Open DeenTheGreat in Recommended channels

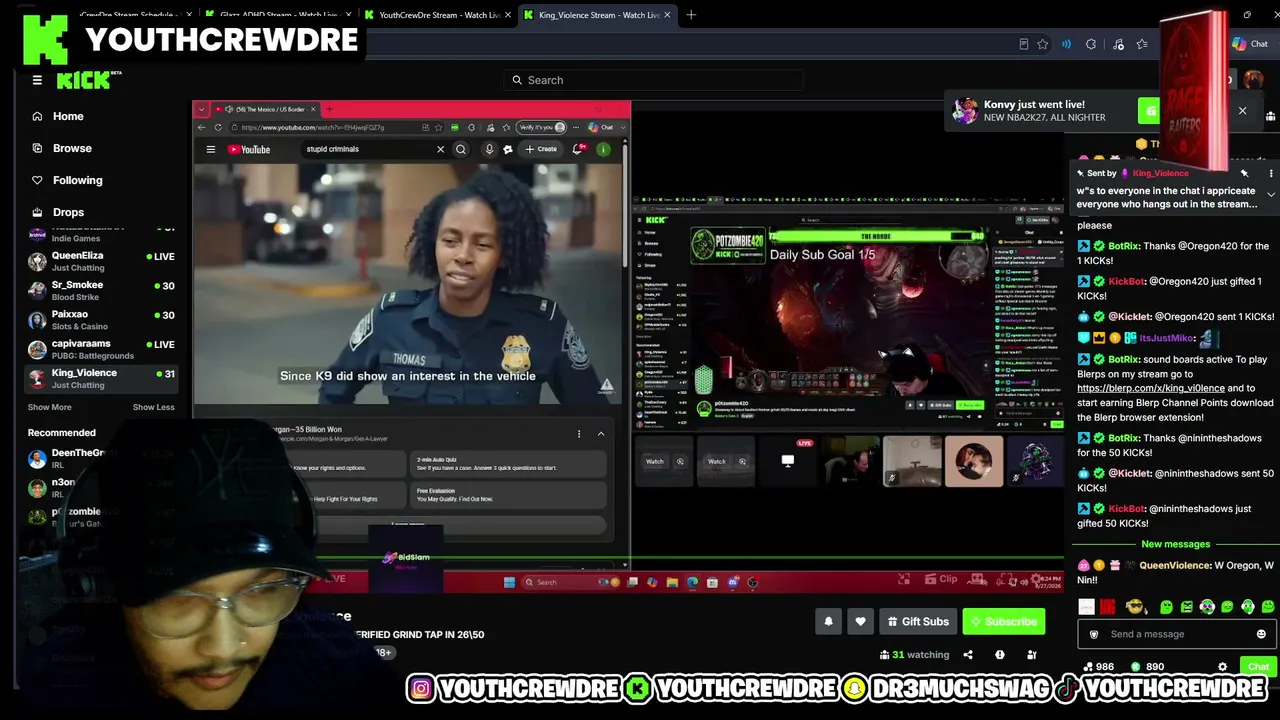[x=66, y=458]
